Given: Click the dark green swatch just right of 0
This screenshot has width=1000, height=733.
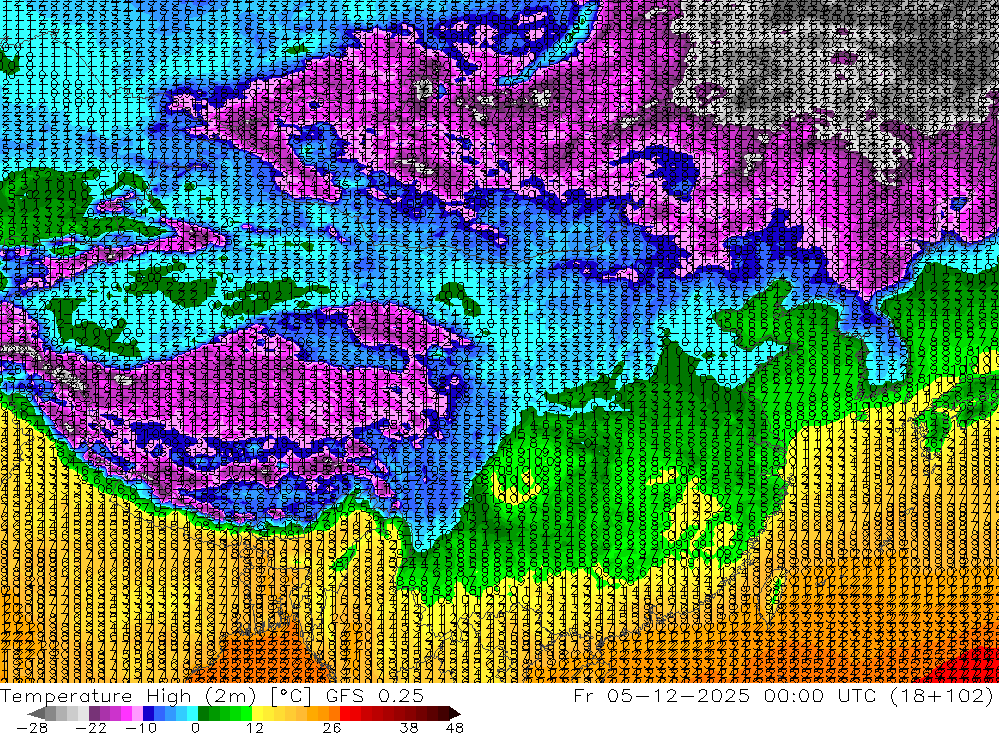Looking at the screenshot, I should tap(203, 713).
